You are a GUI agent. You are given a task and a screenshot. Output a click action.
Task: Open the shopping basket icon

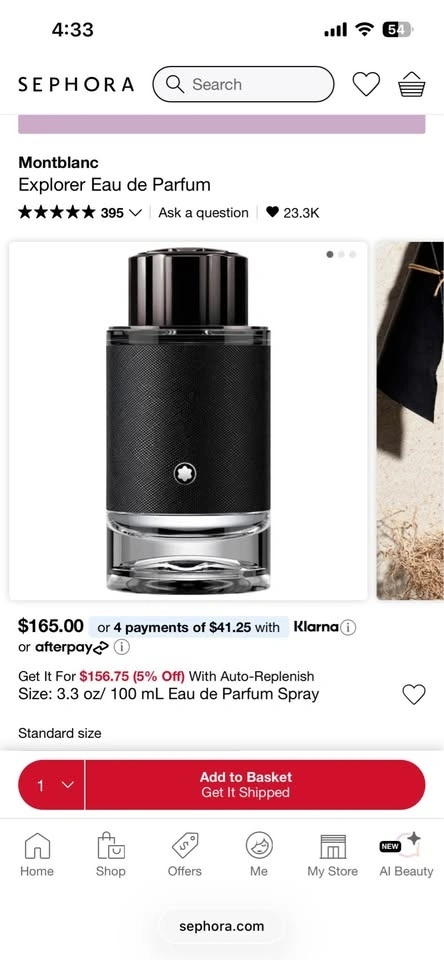[x=412, y=84]
